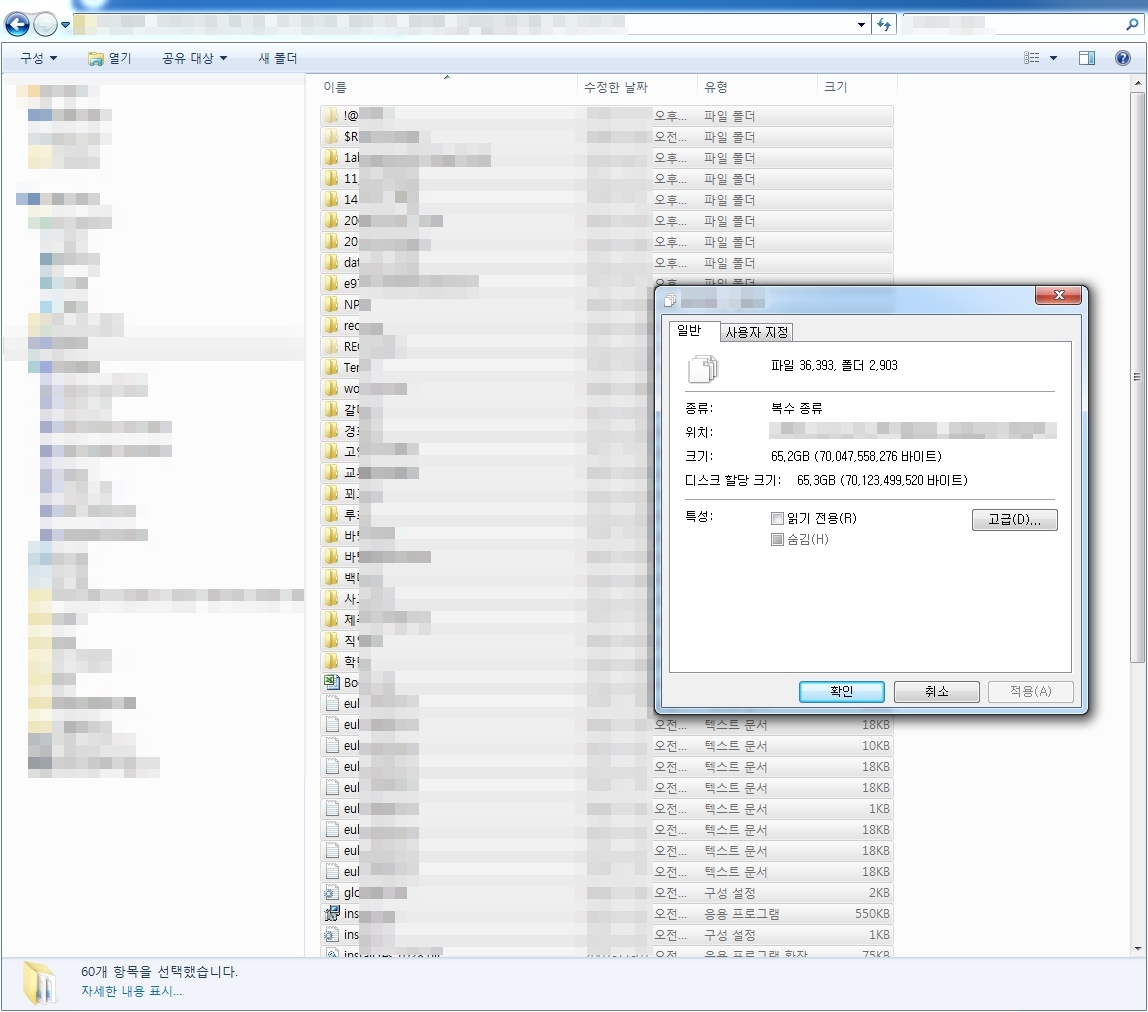
Task: Create a folder with 새 폴더
Action: point(277,58)
